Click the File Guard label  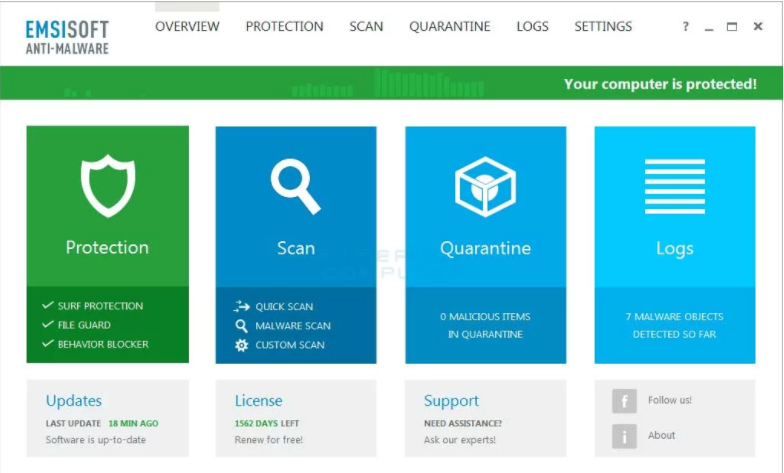[84, 325]
